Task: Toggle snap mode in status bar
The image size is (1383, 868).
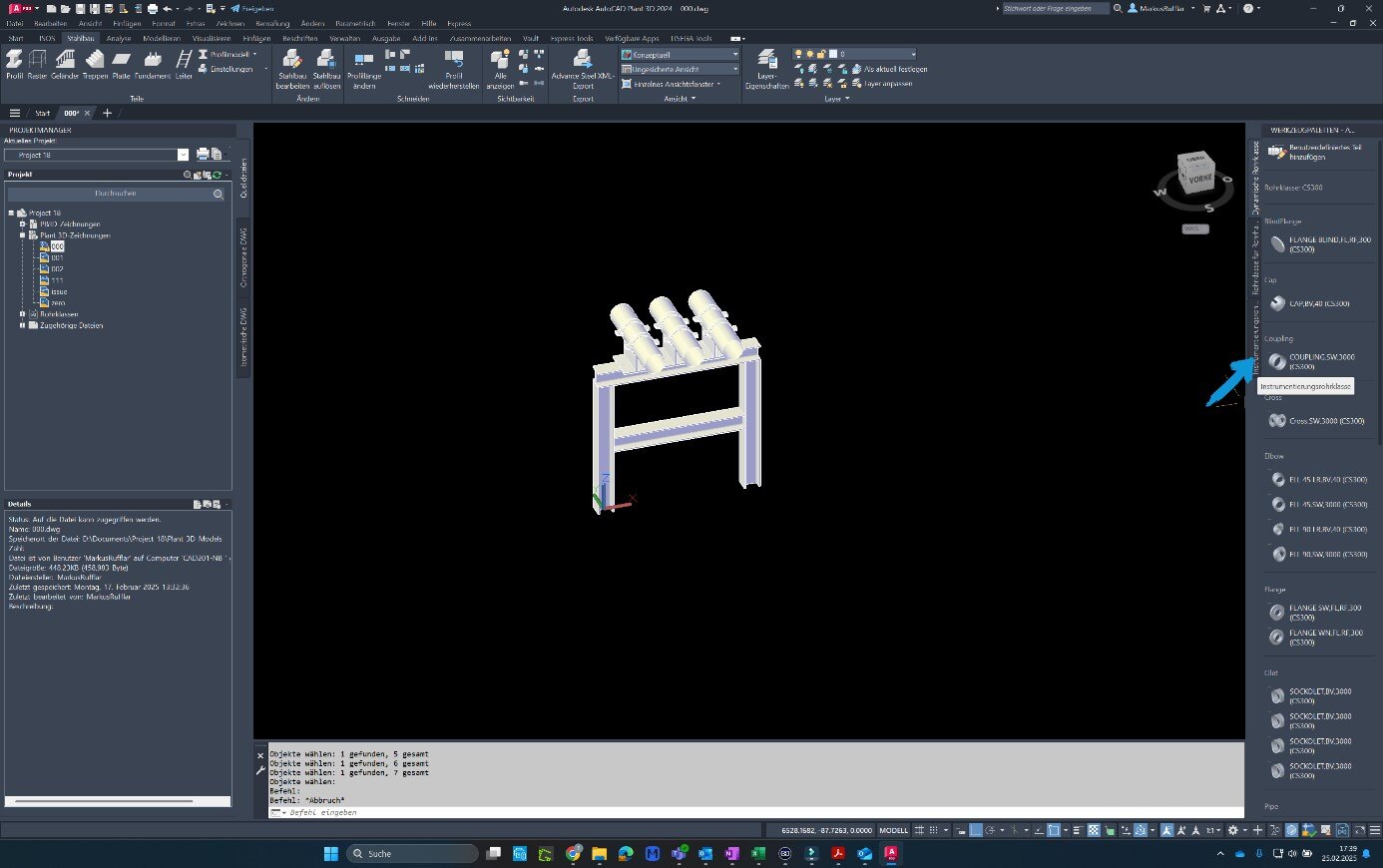Action: tap(934, 830)
